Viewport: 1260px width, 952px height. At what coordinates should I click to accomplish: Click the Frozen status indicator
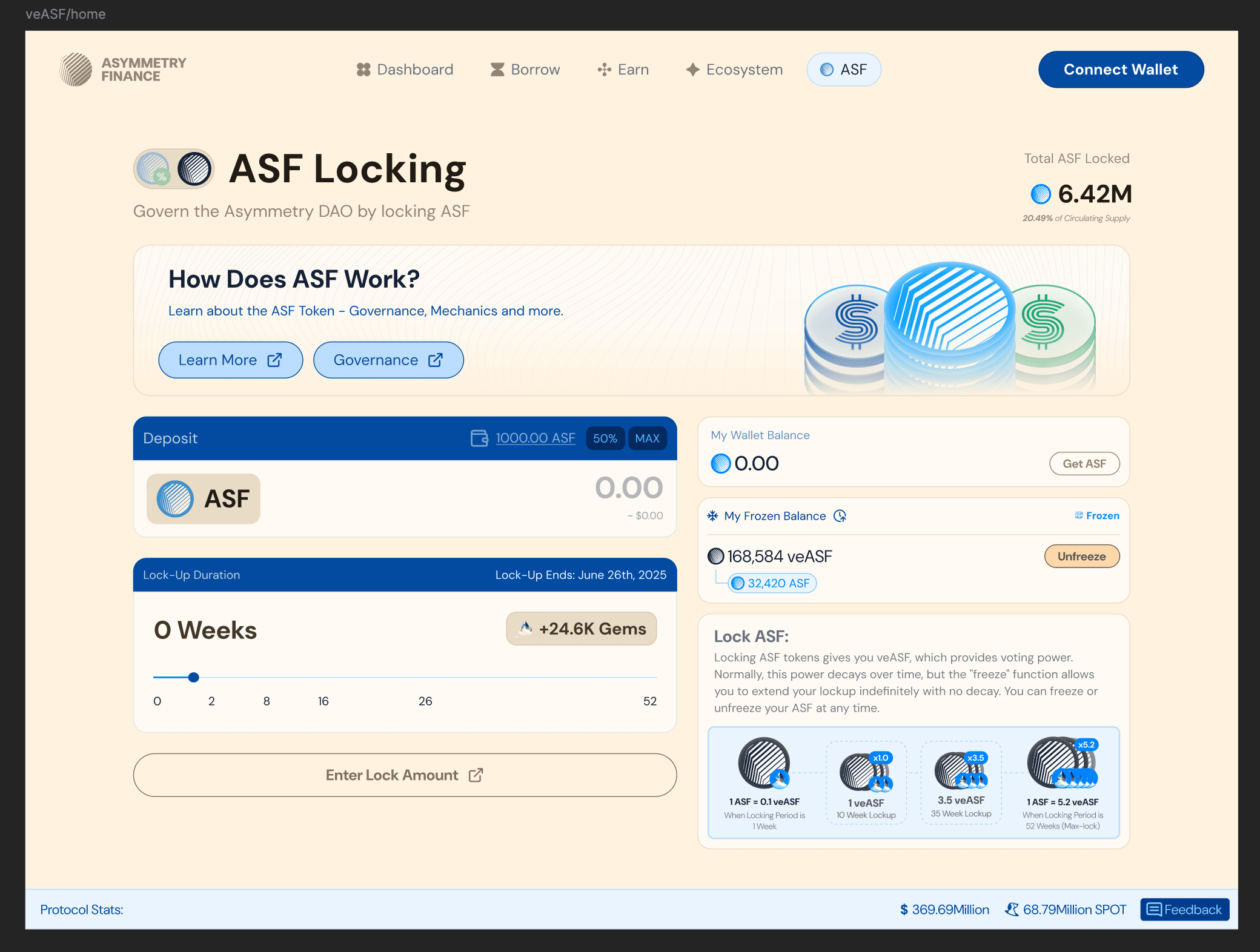(1097, 515)
